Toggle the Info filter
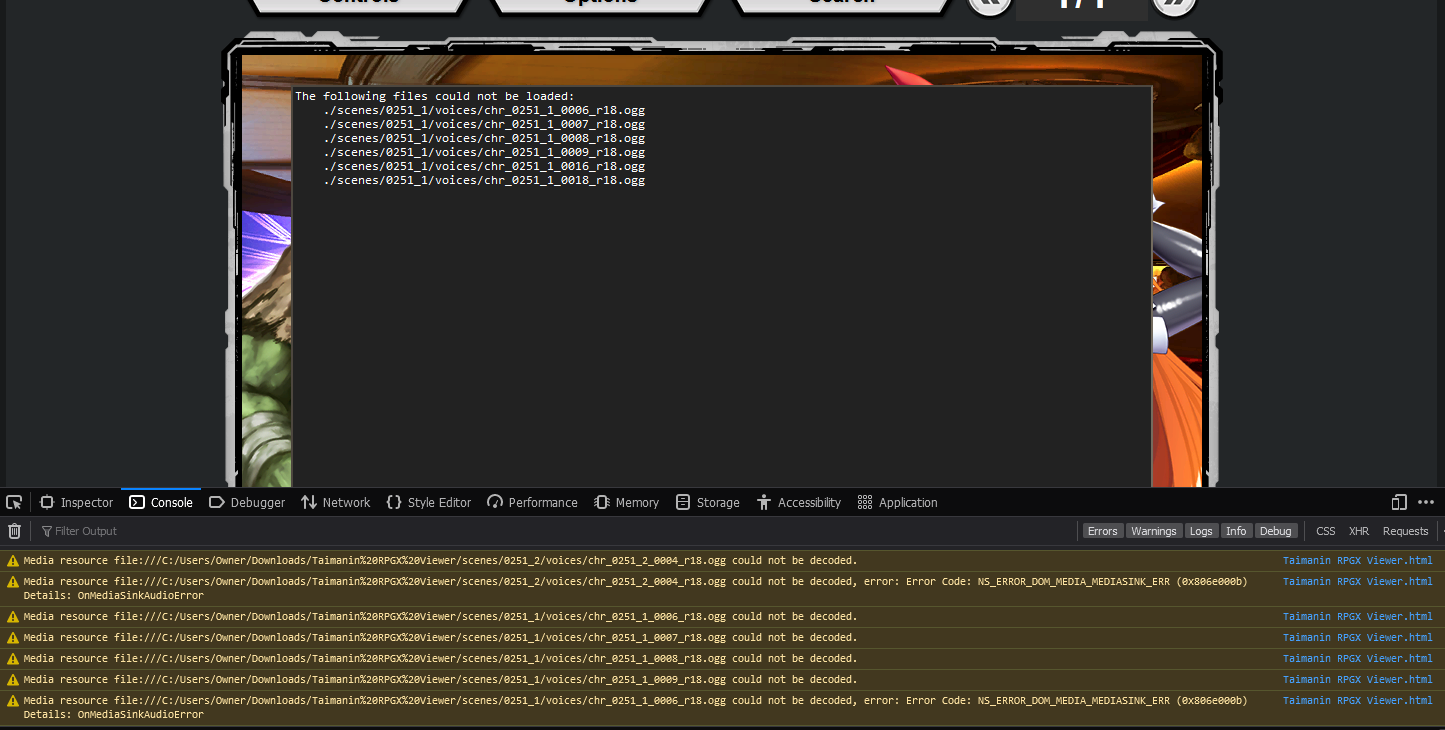 pos(1236,531)
